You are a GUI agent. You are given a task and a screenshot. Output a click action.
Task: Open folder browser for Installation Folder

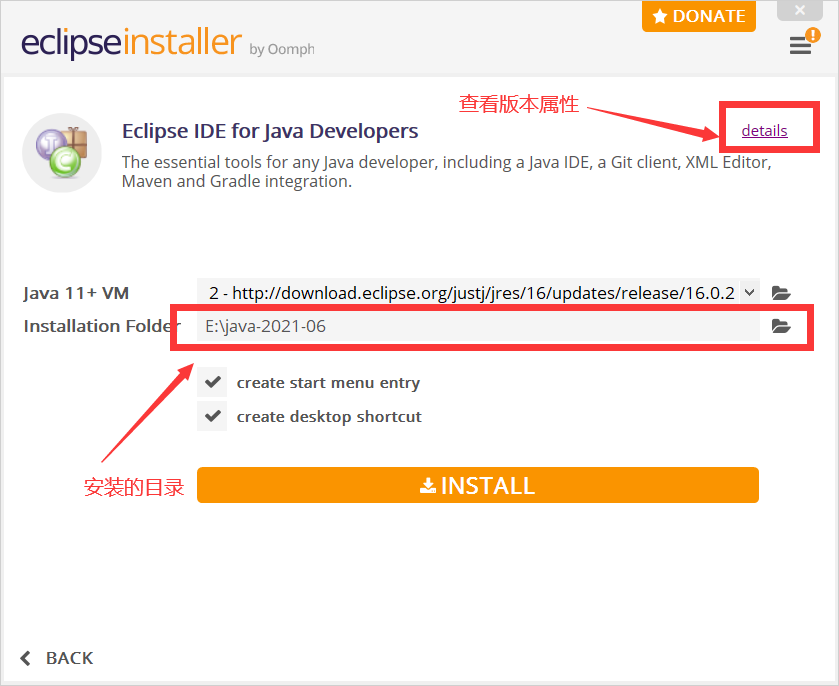(781, 326)
